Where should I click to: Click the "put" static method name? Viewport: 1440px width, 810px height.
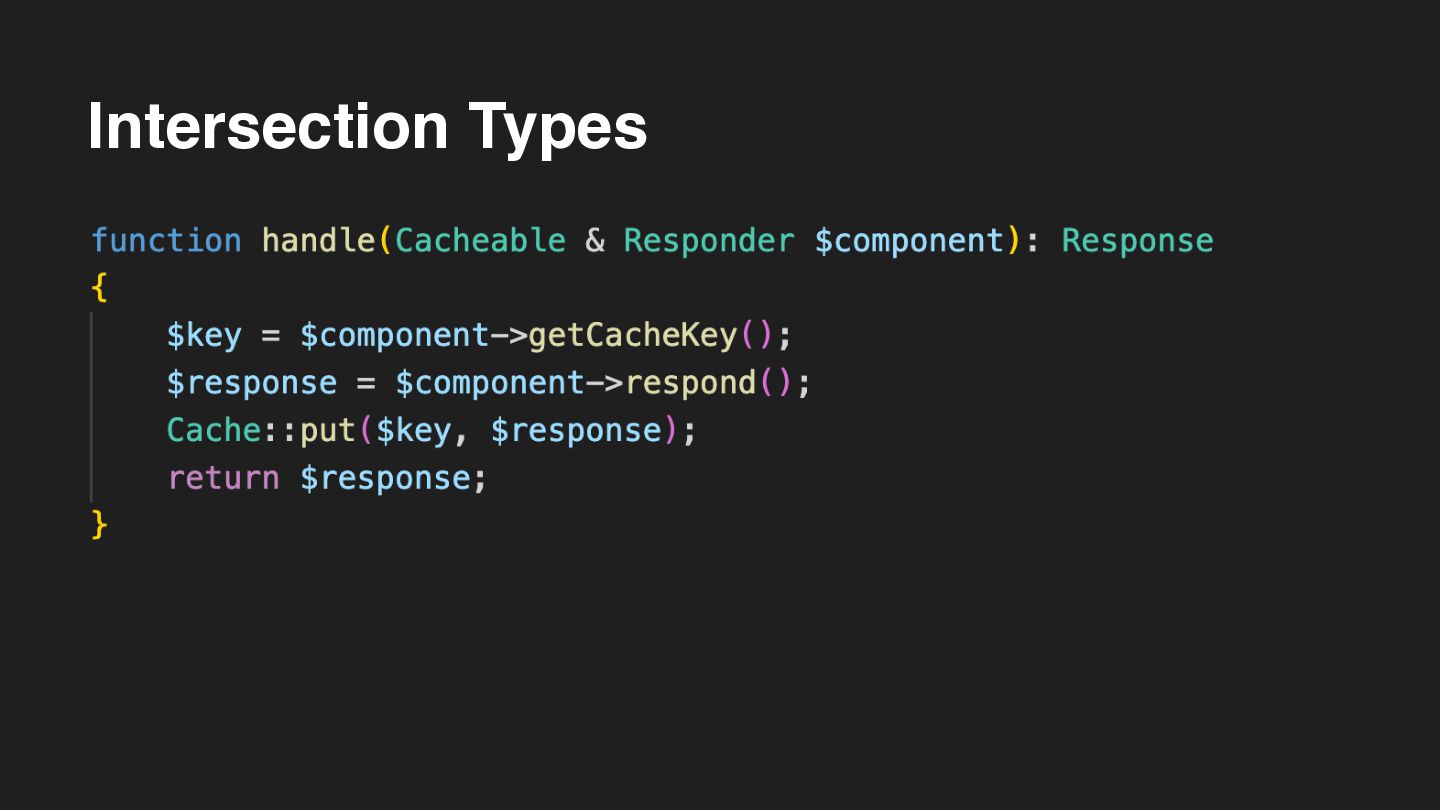328,430
